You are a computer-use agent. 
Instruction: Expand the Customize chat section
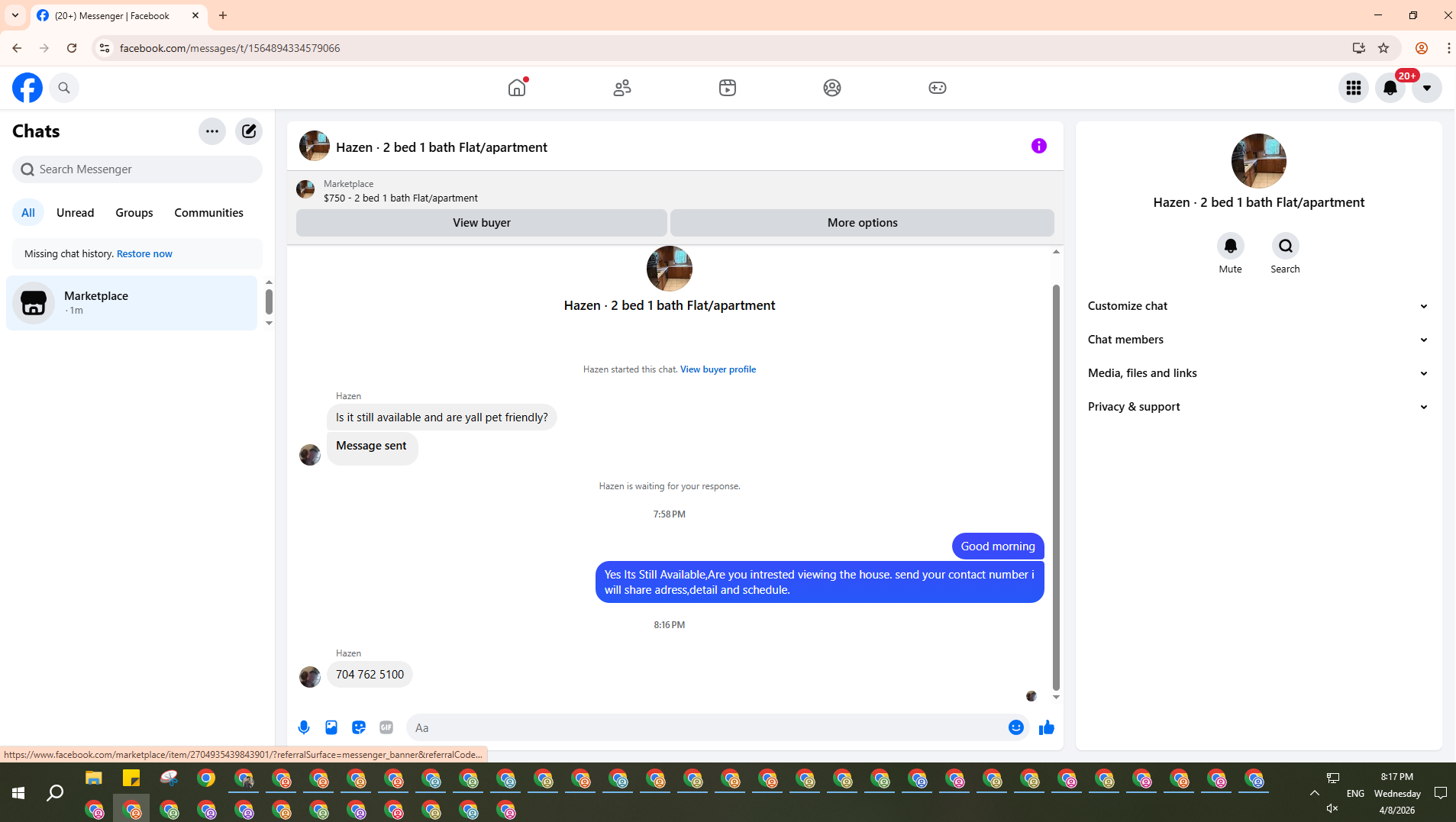(x=1258, y=306)
